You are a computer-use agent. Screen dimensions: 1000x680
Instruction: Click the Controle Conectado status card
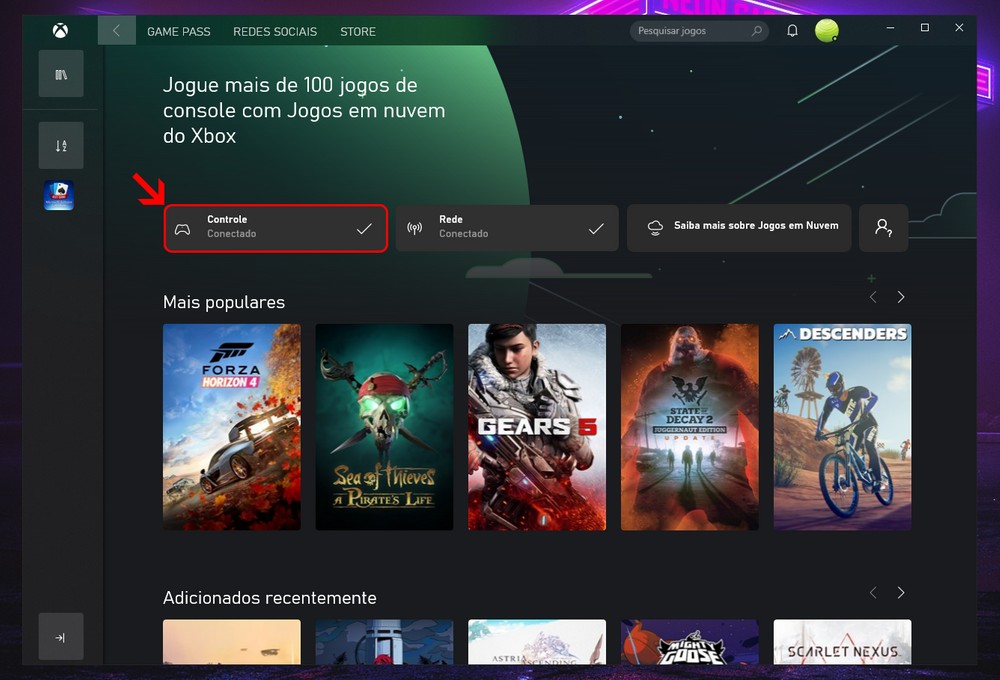[276, 228]
